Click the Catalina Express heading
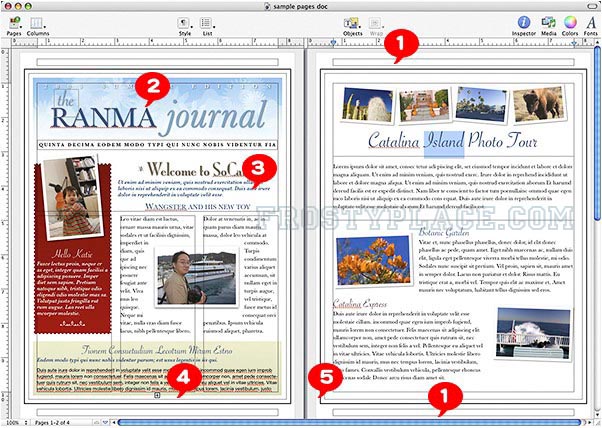602x428 pixels. pos(360,304)
